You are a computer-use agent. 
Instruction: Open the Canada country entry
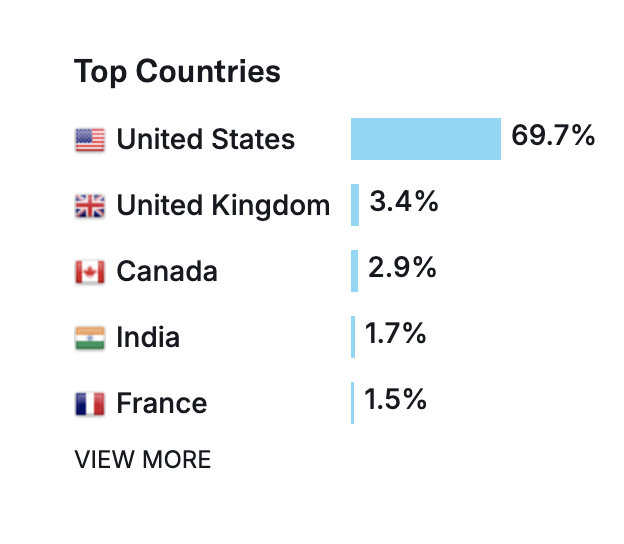(x=167, y=272)
